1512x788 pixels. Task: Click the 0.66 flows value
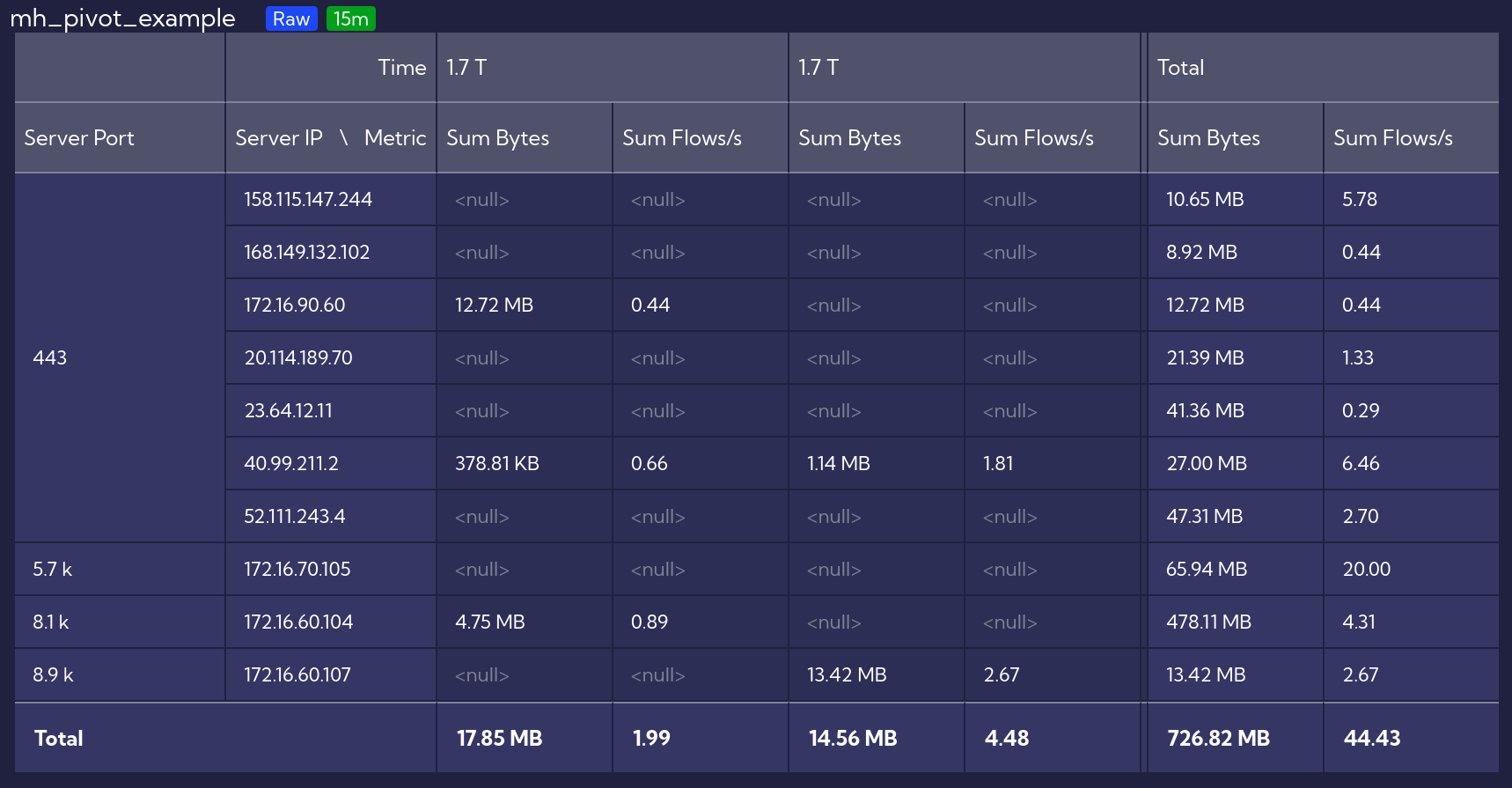650,464
